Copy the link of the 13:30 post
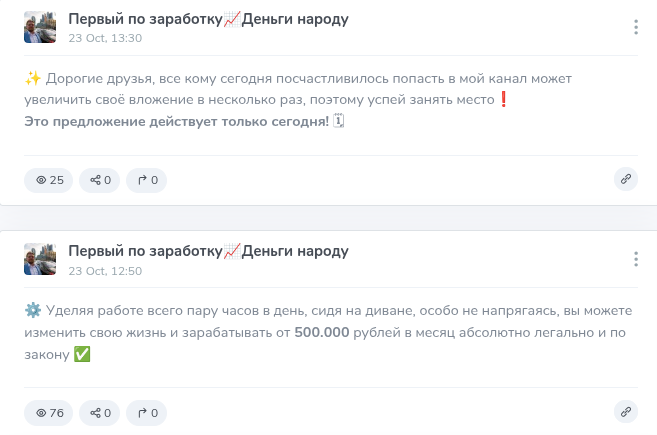657x435 pixels. point(626,179)
